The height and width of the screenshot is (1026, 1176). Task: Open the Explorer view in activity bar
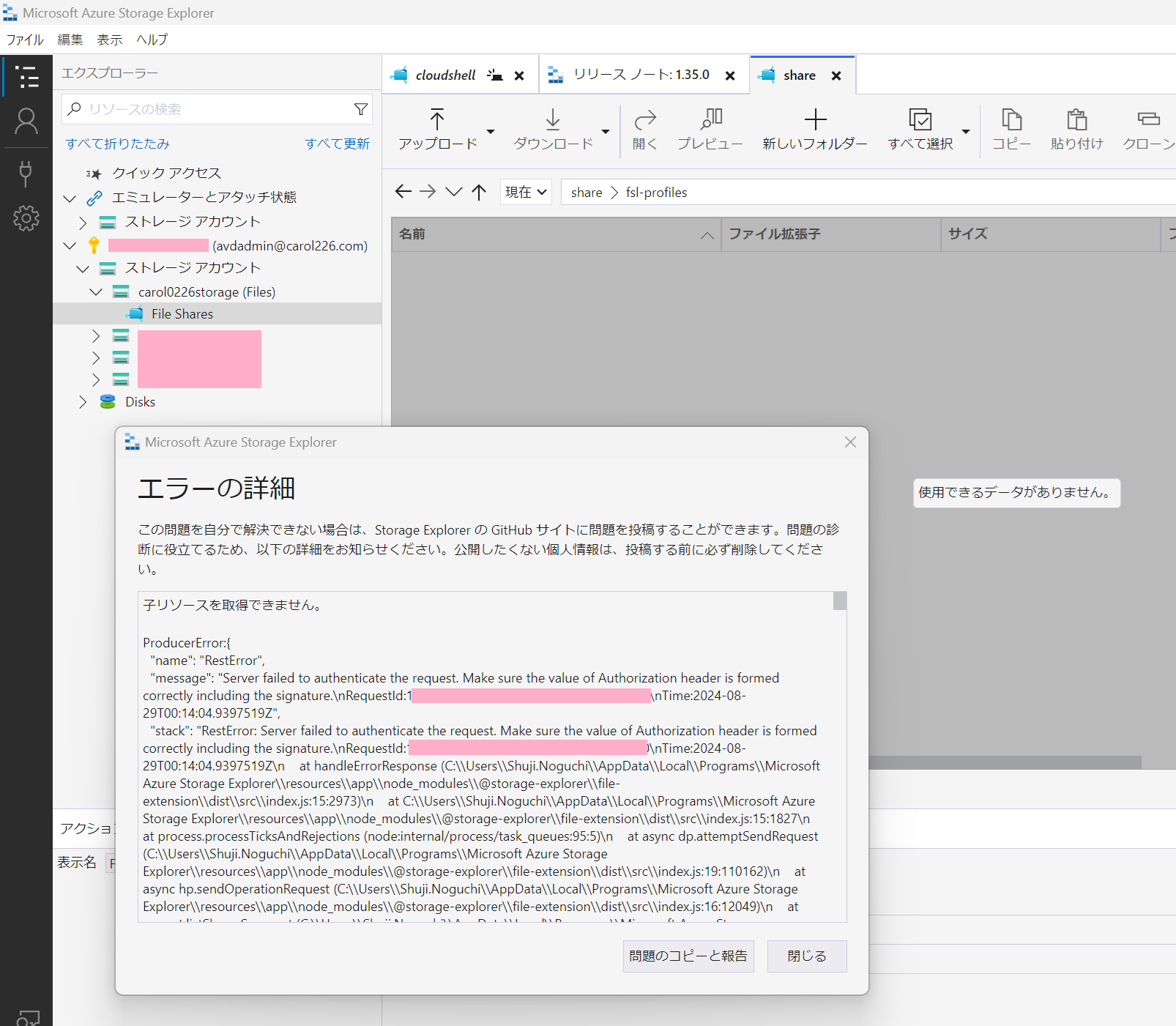[26, 77]
